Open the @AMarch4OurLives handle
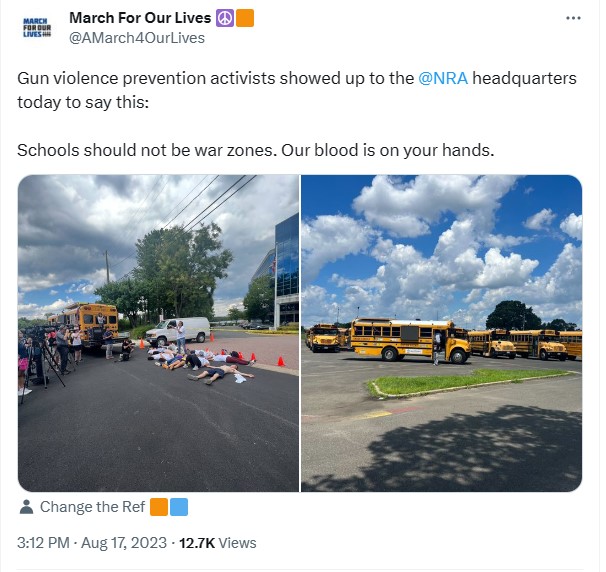Viewport: 606px width, 572px height. pos(137,38)
